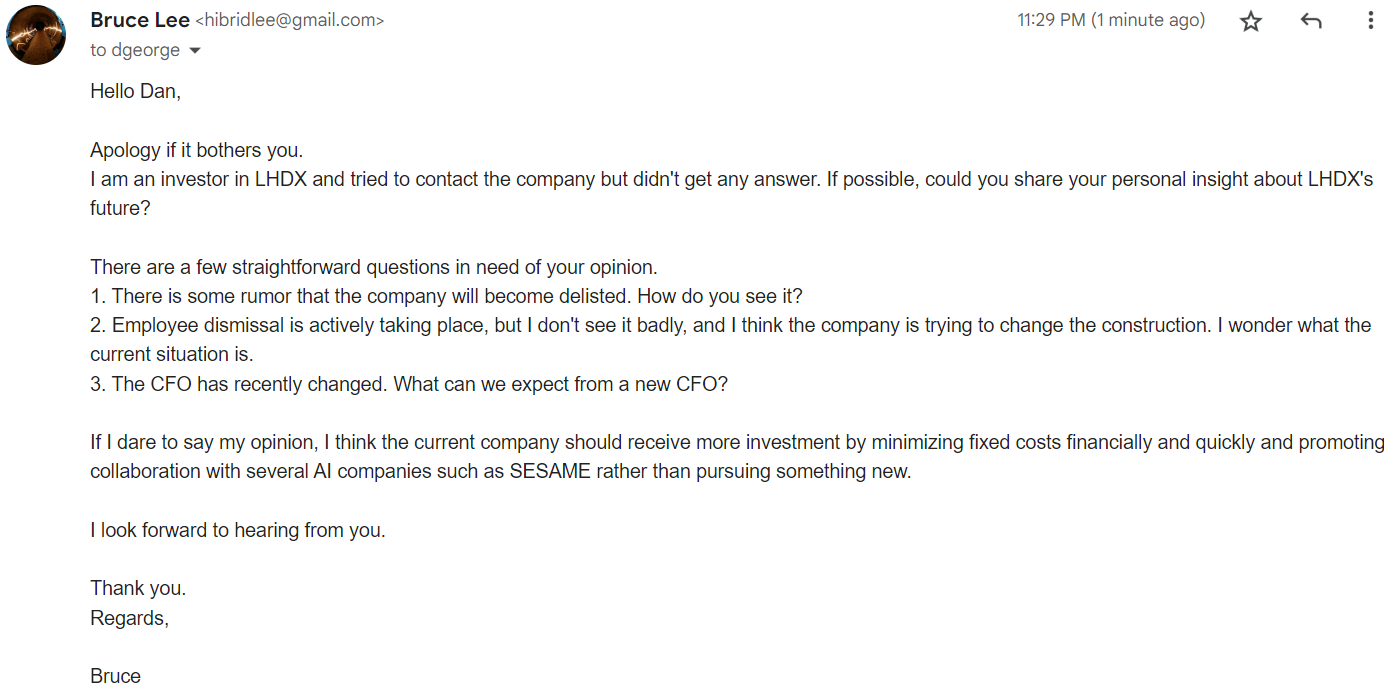Expand recipient details arrow next to dgeorge
Image resolution: width=1384 pixels, height=692 pixels.
195,51
